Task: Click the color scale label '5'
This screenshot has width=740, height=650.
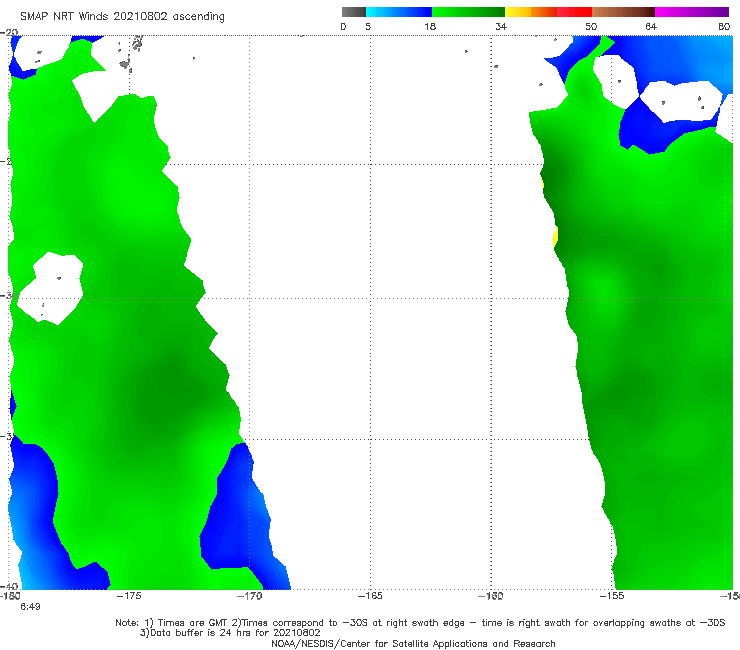Action: click(x=368, y=27)
